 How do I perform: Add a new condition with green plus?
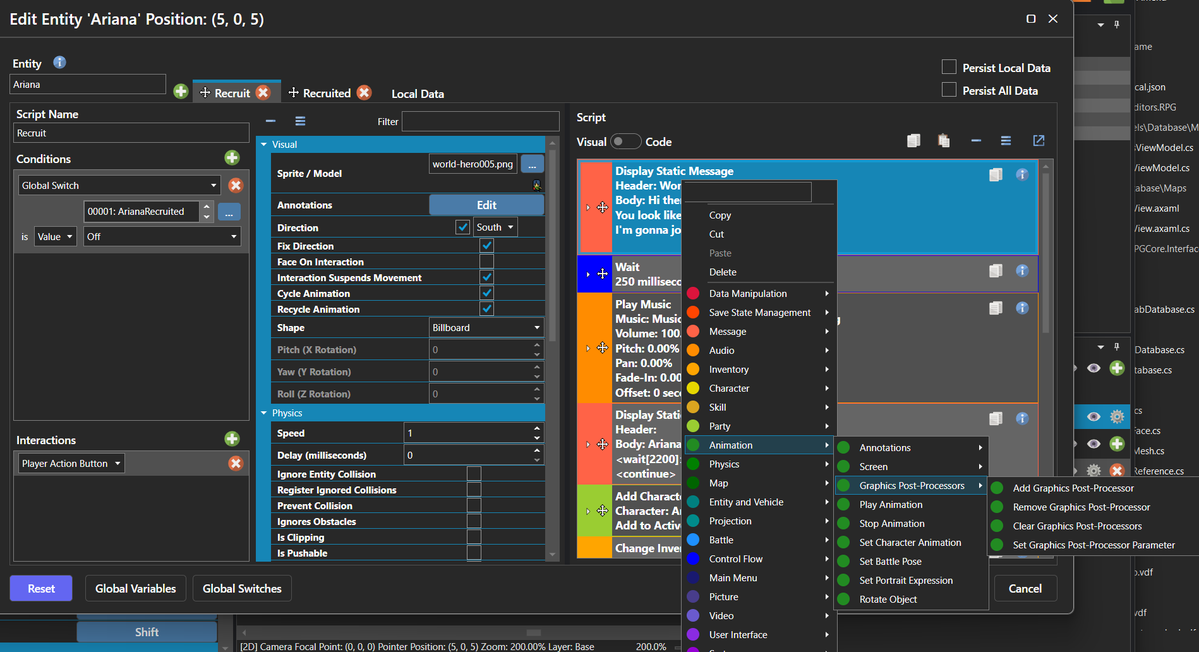pyautogui.click(x=232, y=158)
